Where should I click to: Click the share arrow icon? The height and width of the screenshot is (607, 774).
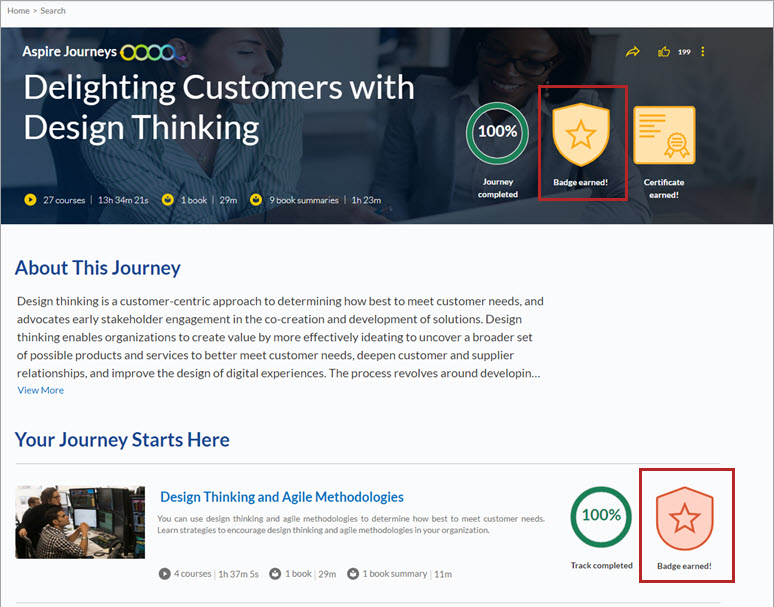(x=632, y=52)
